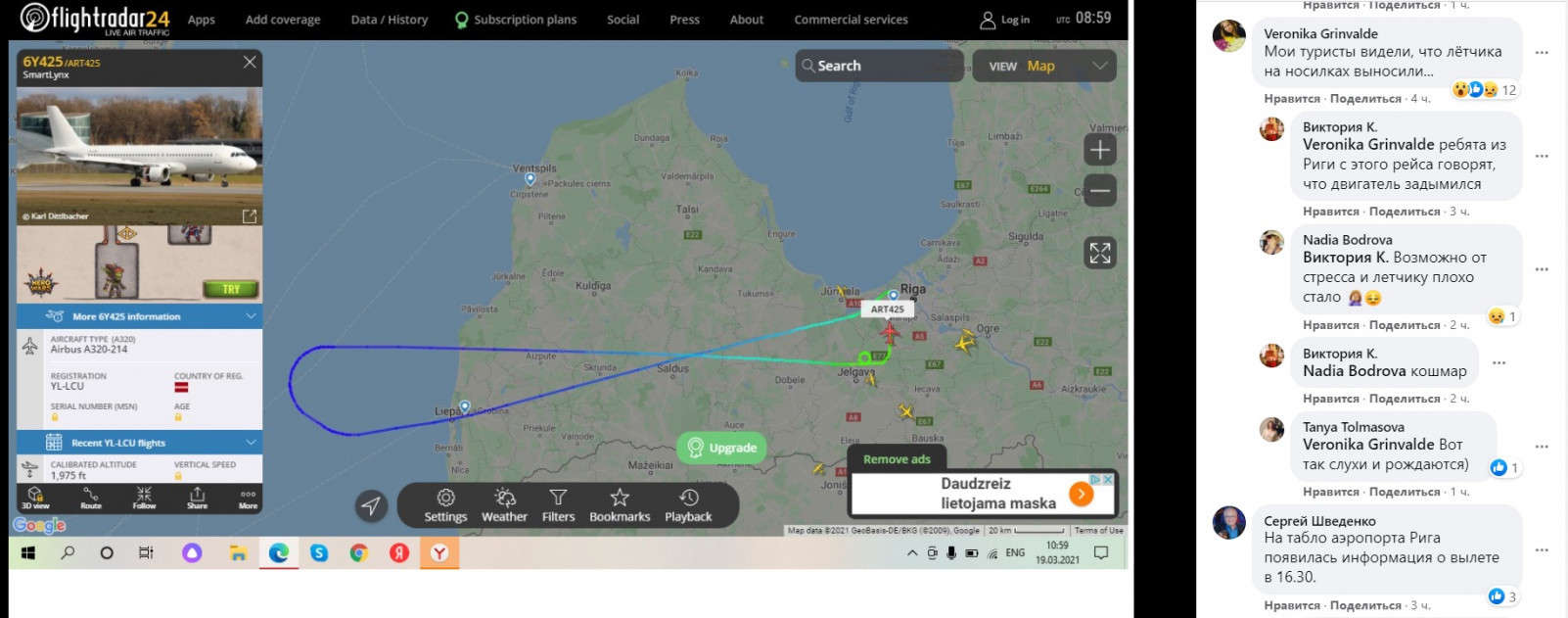The height and width of the screenshot is (618, 1568).
Task: Open the Weather layer options
Action: coord(504,505)
